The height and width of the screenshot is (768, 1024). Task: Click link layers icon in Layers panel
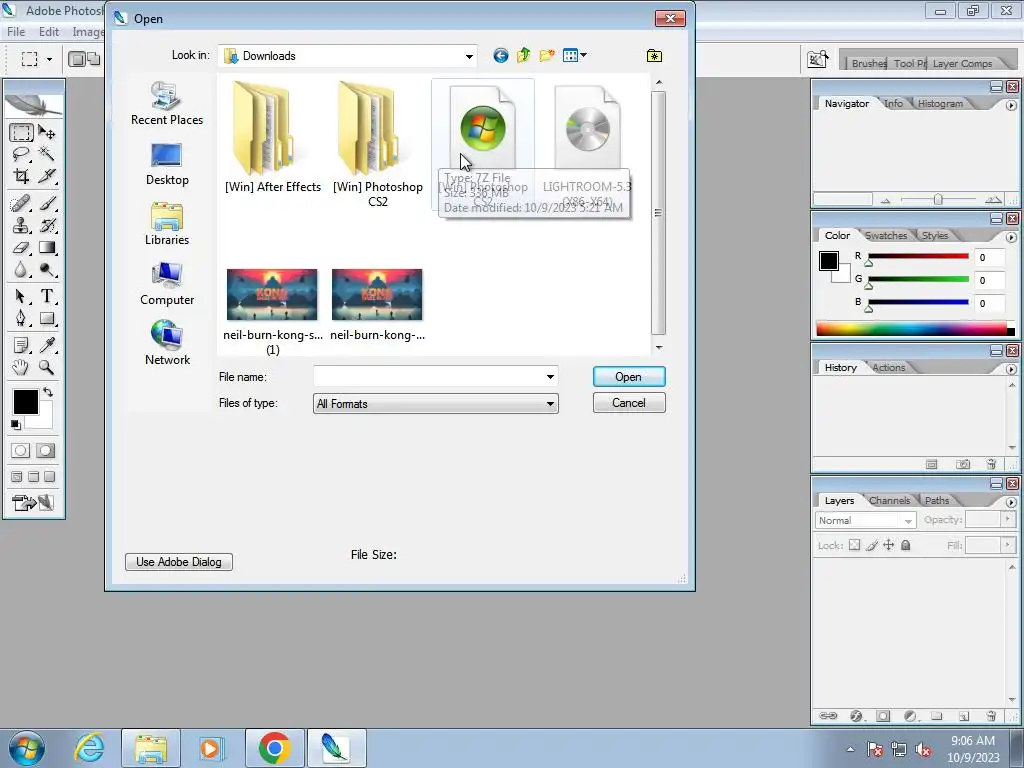pos(828,716)
